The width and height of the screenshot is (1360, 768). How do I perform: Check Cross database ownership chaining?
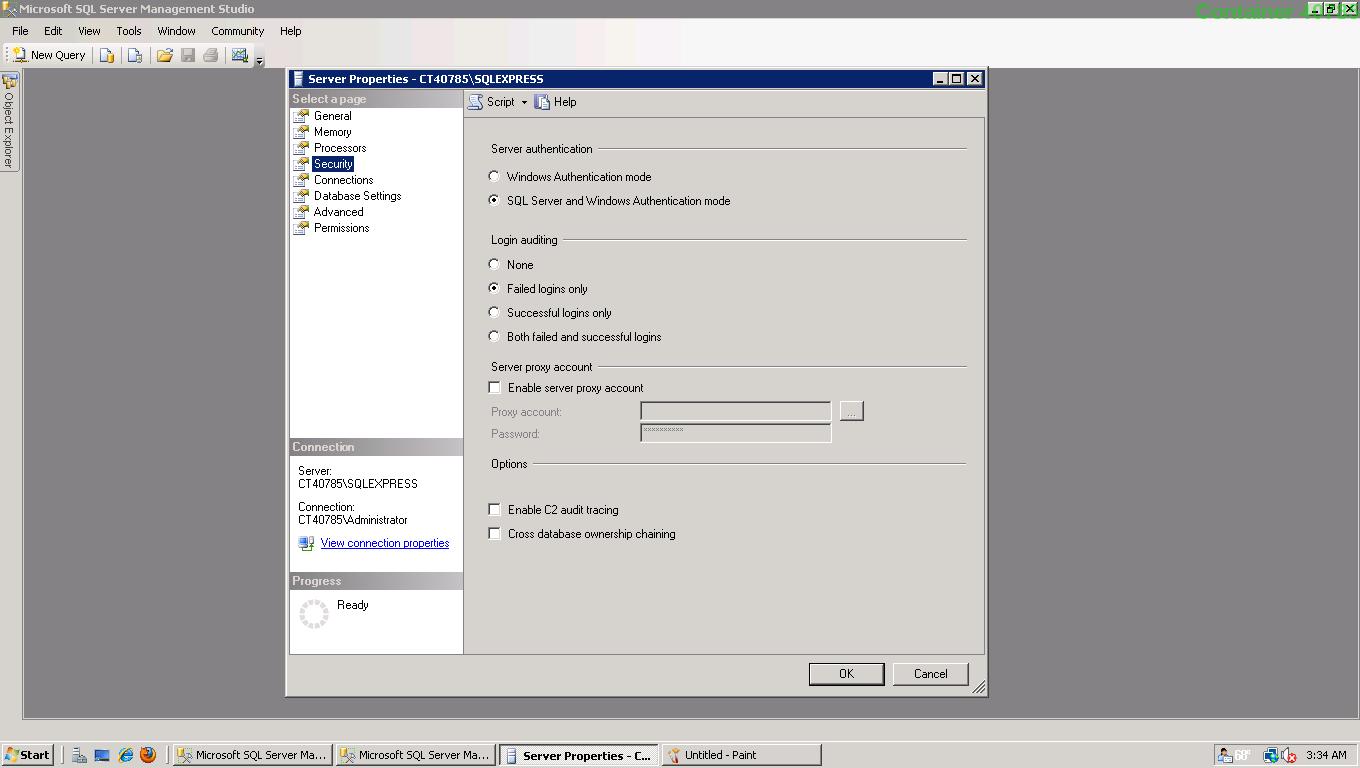[x=495, y=534]
